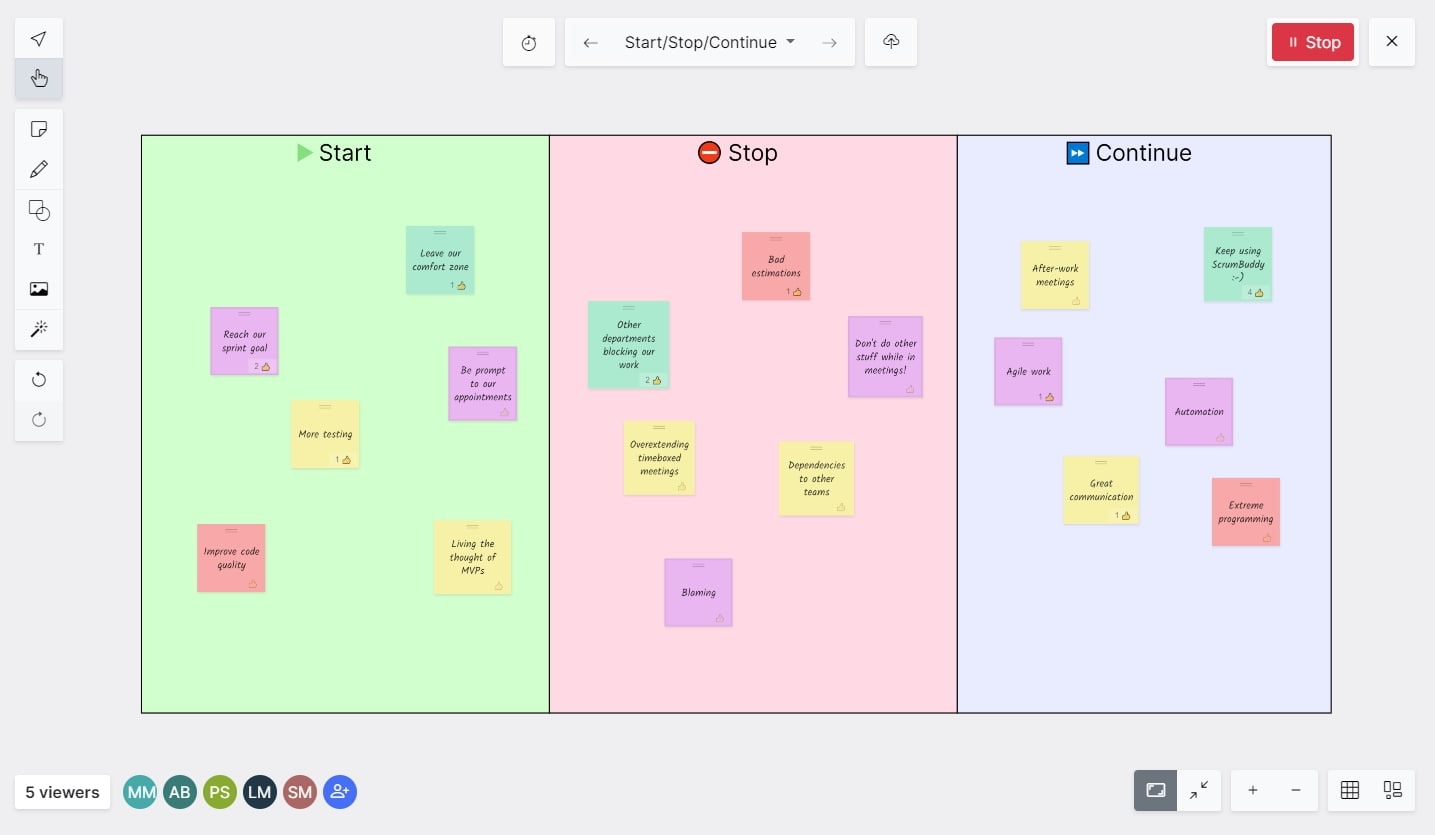Advance to the next phase arrow

(x=829, y=42)
